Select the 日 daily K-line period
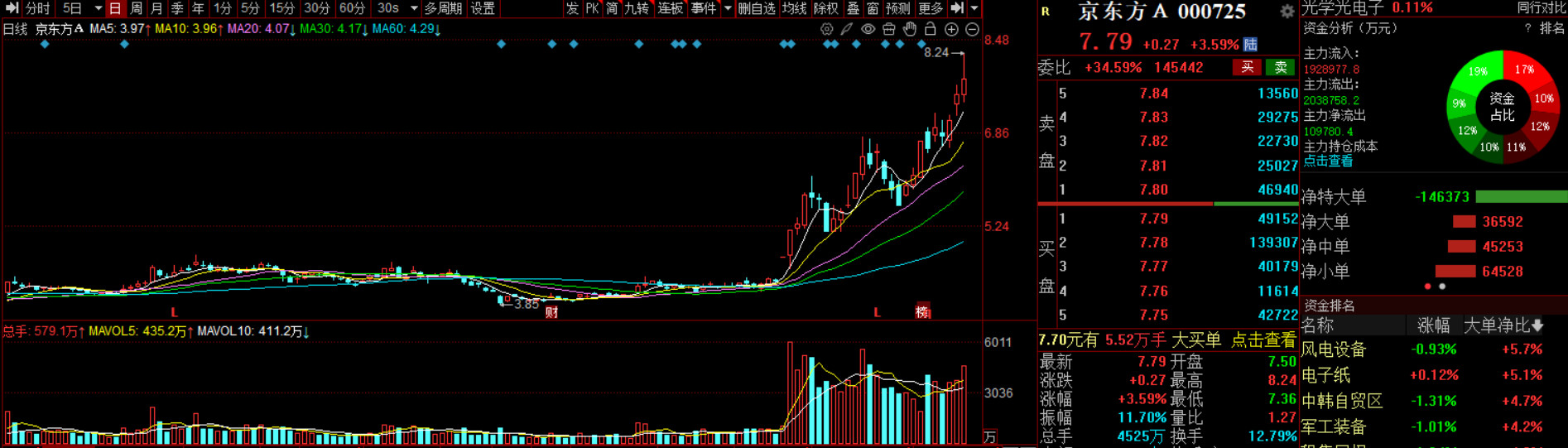The height and width of the screenshot is (448, 1568). [x=115, y=8]
